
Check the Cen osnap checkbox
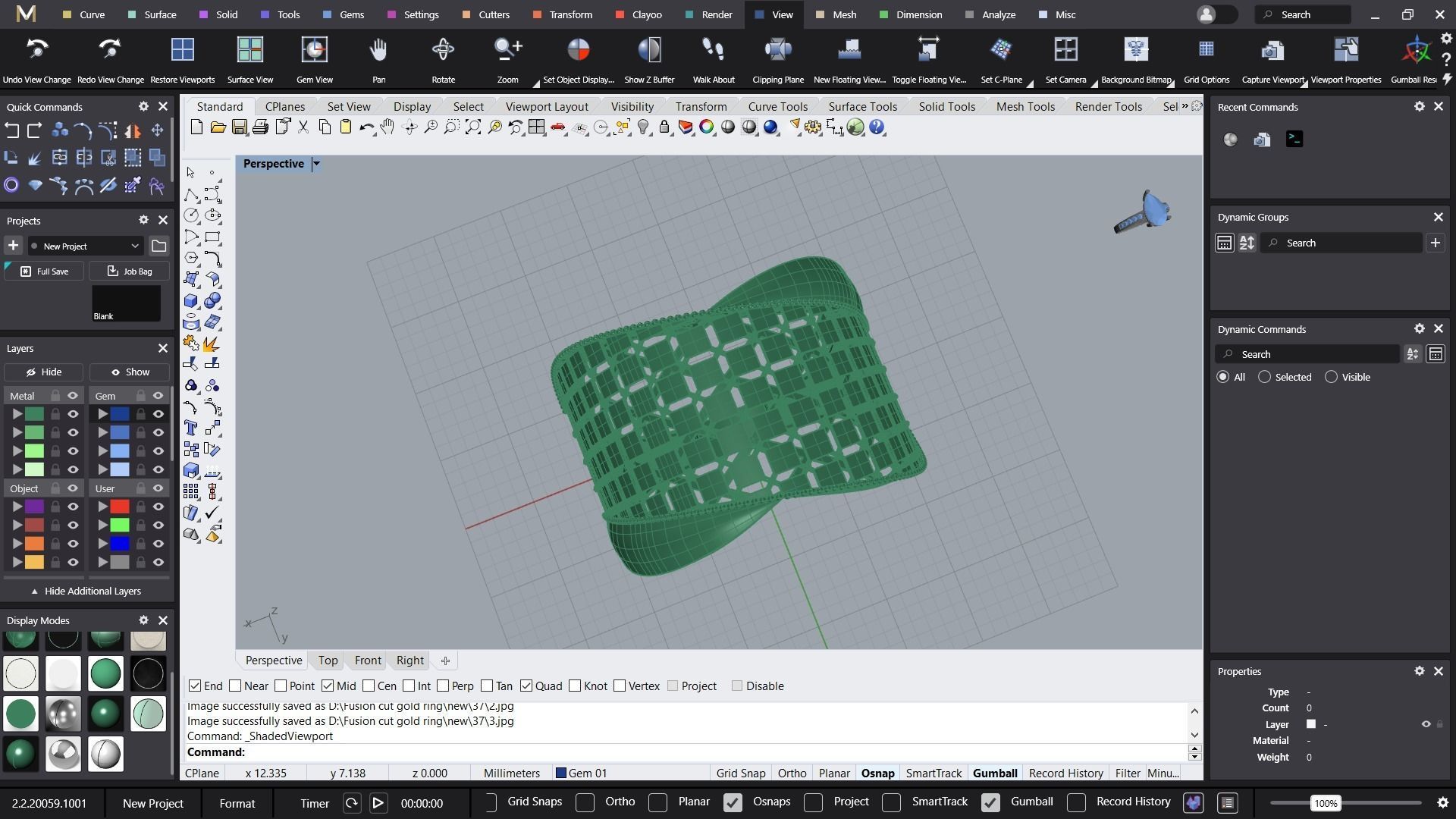pyautogui.click(x=369, y=686)
